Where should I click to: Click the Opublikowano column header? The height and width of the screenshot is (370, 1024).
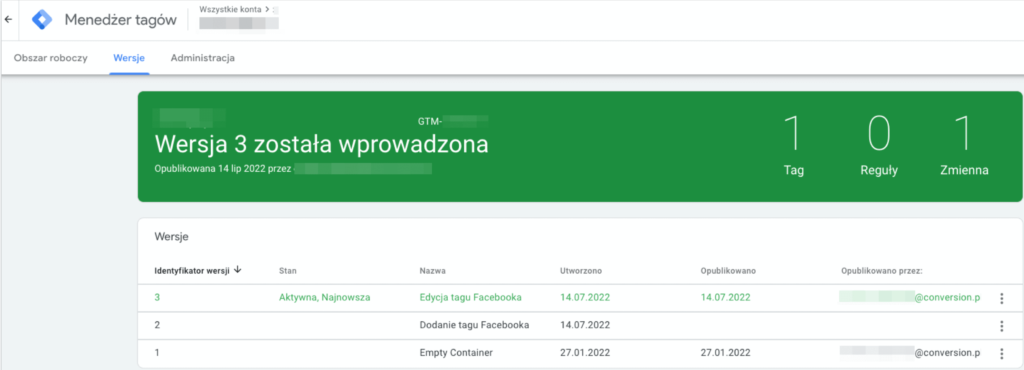point(728,270)
